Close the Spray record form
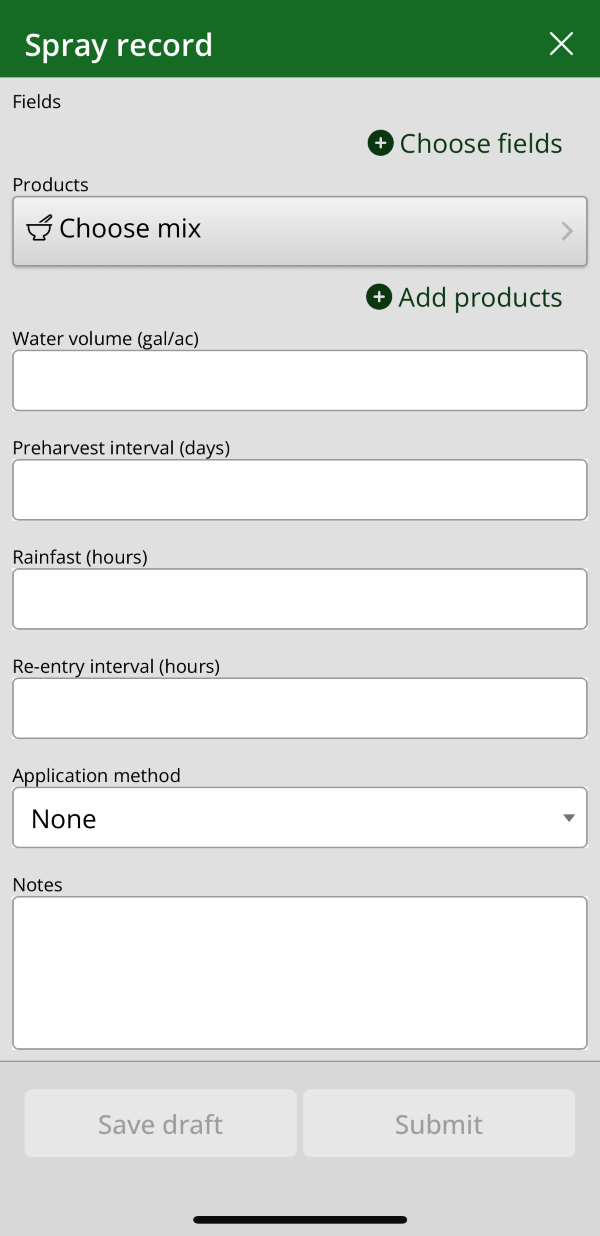Screen dimensions: 600x1236 [561, 44]
